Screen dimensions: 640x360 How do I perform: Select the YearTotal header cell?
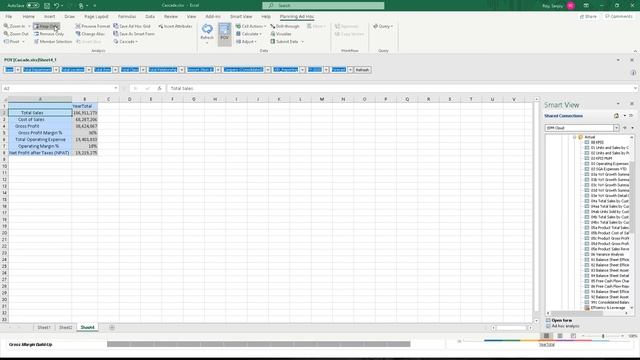coord(84,106)
